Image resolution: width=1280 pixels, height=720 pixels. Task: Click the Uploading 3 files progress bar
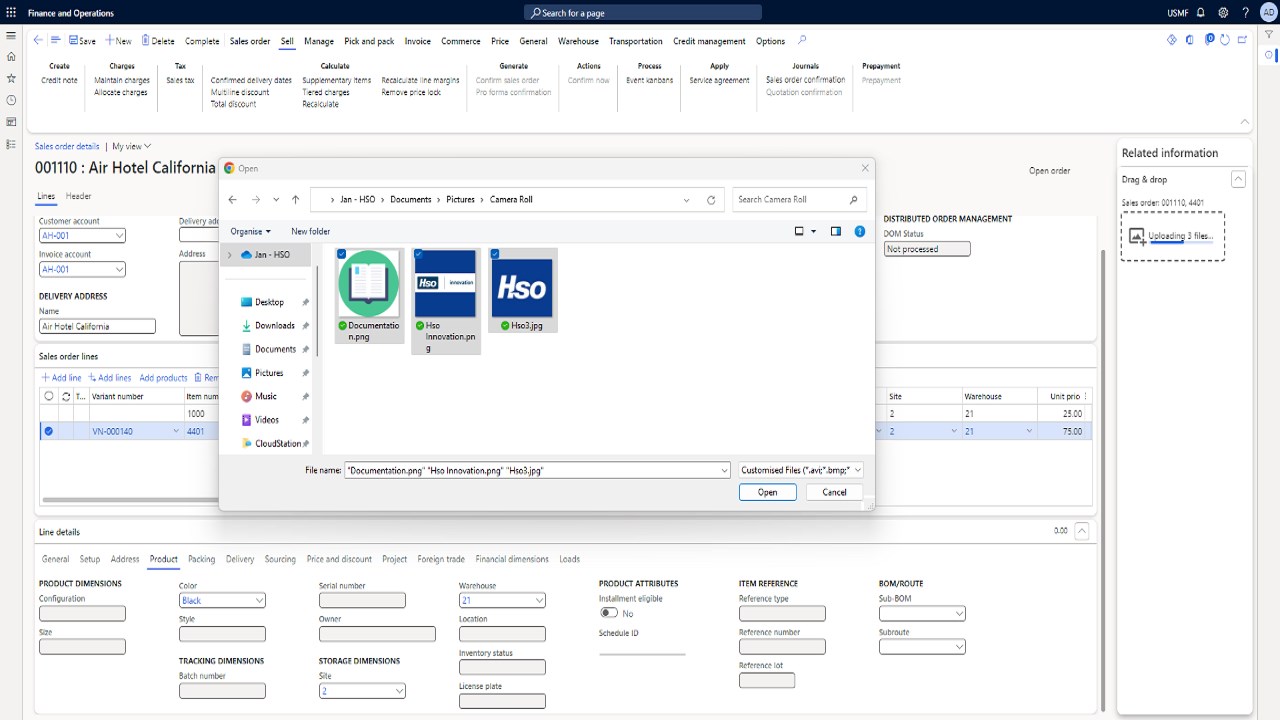coord(1180,243)
